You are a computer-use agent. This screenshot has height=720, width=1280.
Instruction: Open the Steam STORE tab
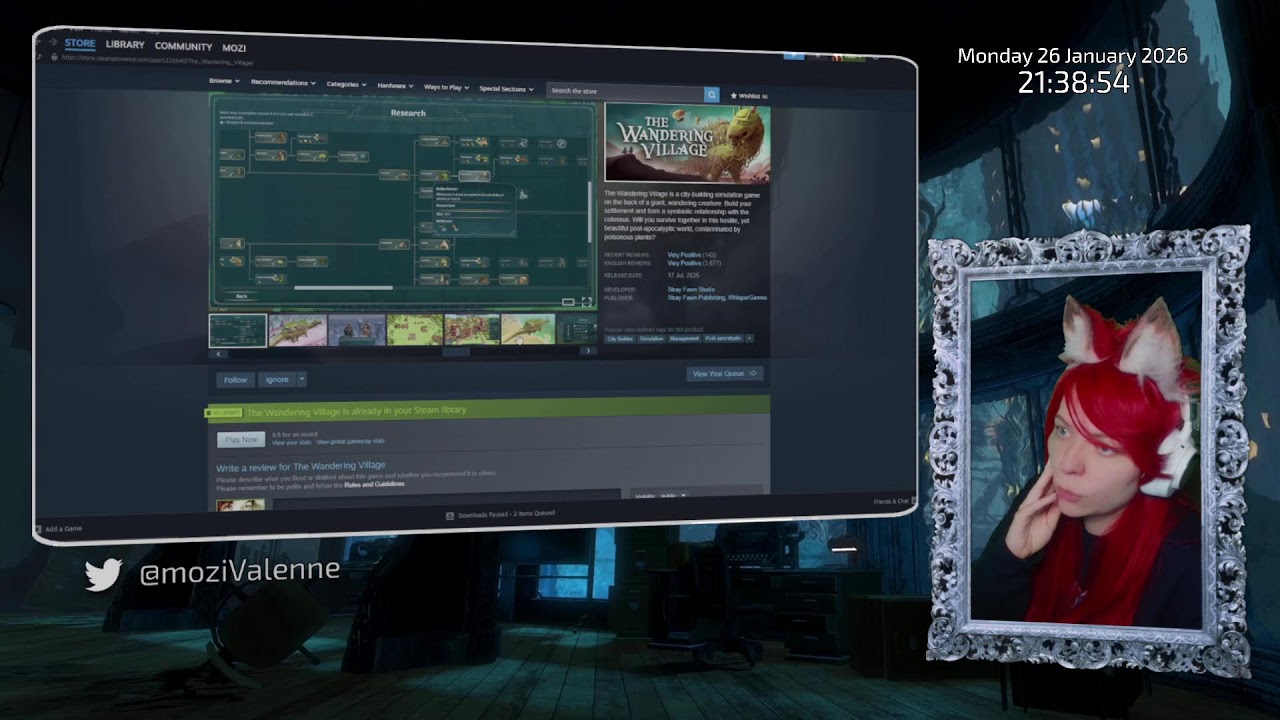80,44
